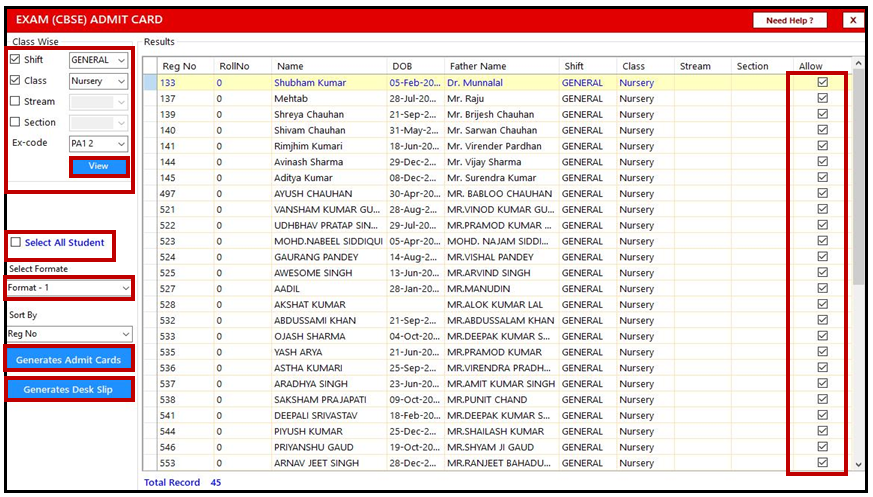This screenshot has height=497, width=873.
Task: Click father name MR.PUNIT CHAND
Action: 487,400
